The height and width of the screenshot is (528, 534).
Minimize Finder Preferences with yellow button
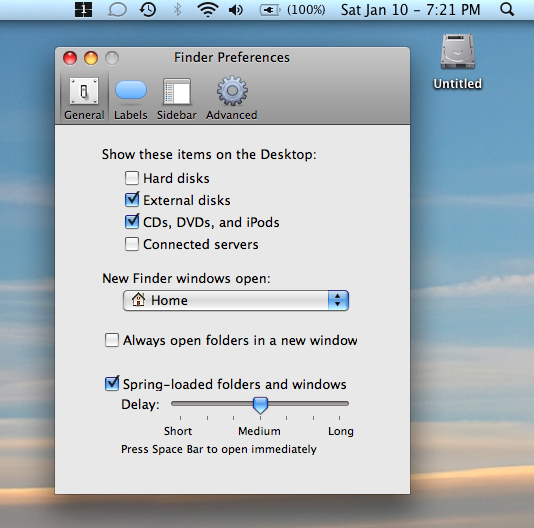pyautogui.click(x=91, y=58)
